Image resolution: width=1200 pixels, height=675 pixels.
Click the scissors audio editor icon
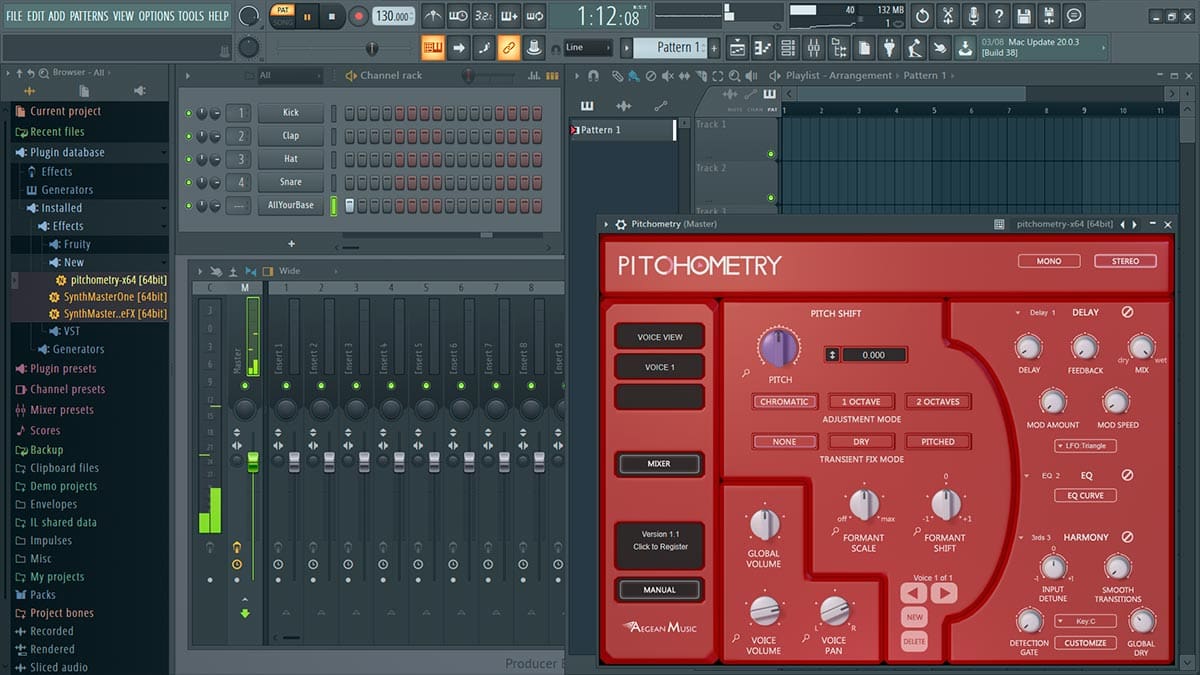(x=947, y=16)
